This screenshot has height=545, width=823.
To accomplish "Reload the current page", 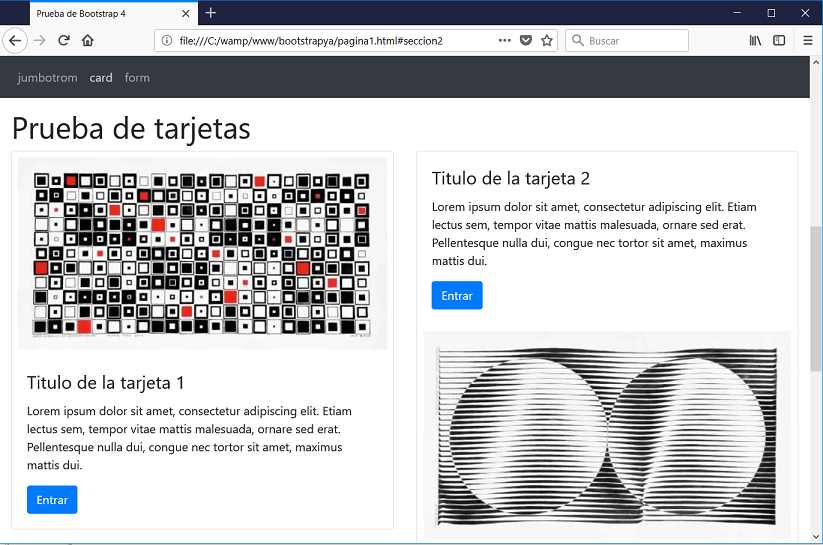I will point(64,40).
